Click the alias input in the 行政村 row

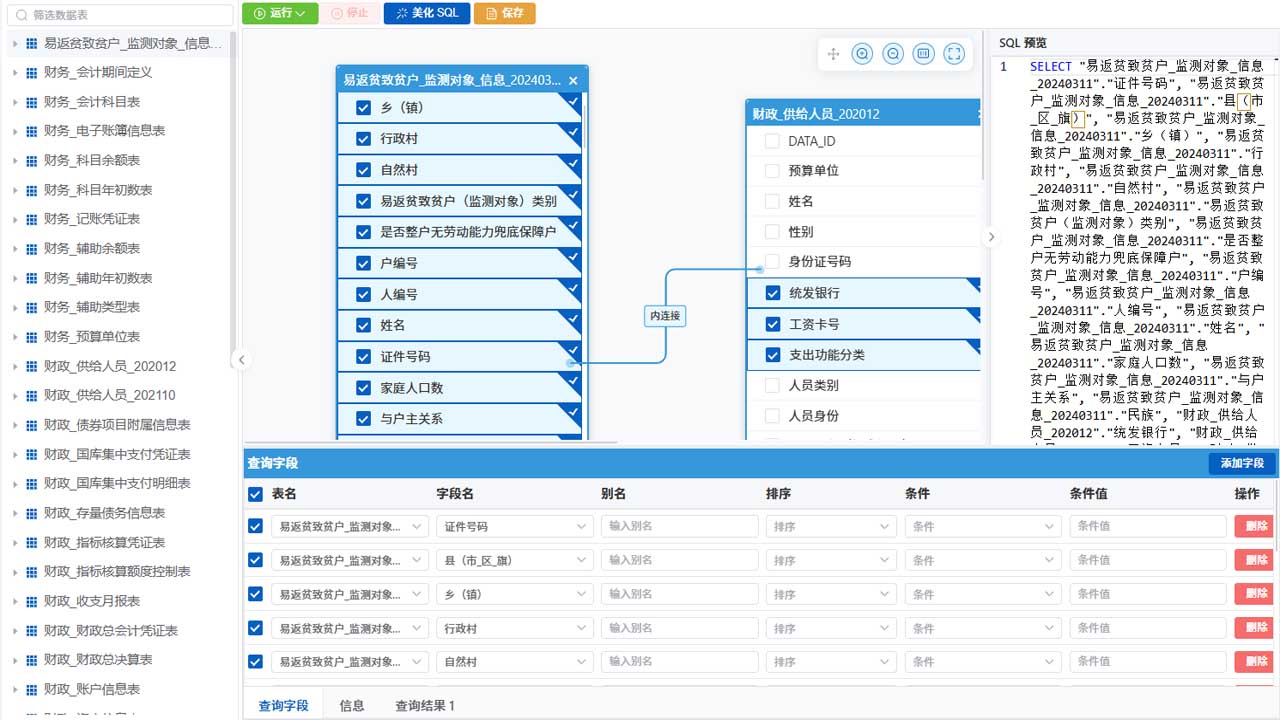pyautogui.click(x=680, y=628)
